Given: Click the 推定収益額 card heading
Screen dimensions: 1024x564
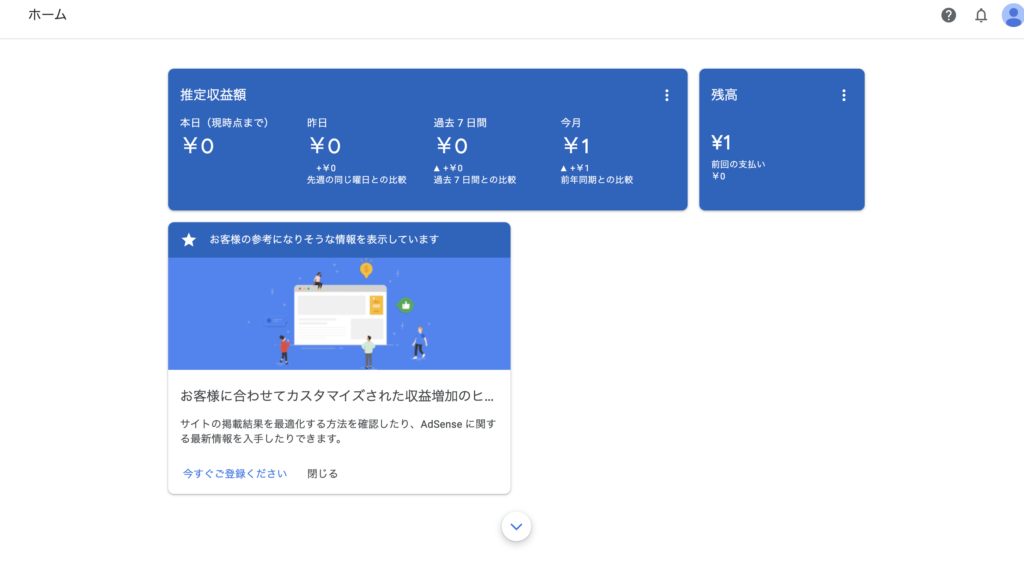Looking at the screenshot, I should coord(213,95).
